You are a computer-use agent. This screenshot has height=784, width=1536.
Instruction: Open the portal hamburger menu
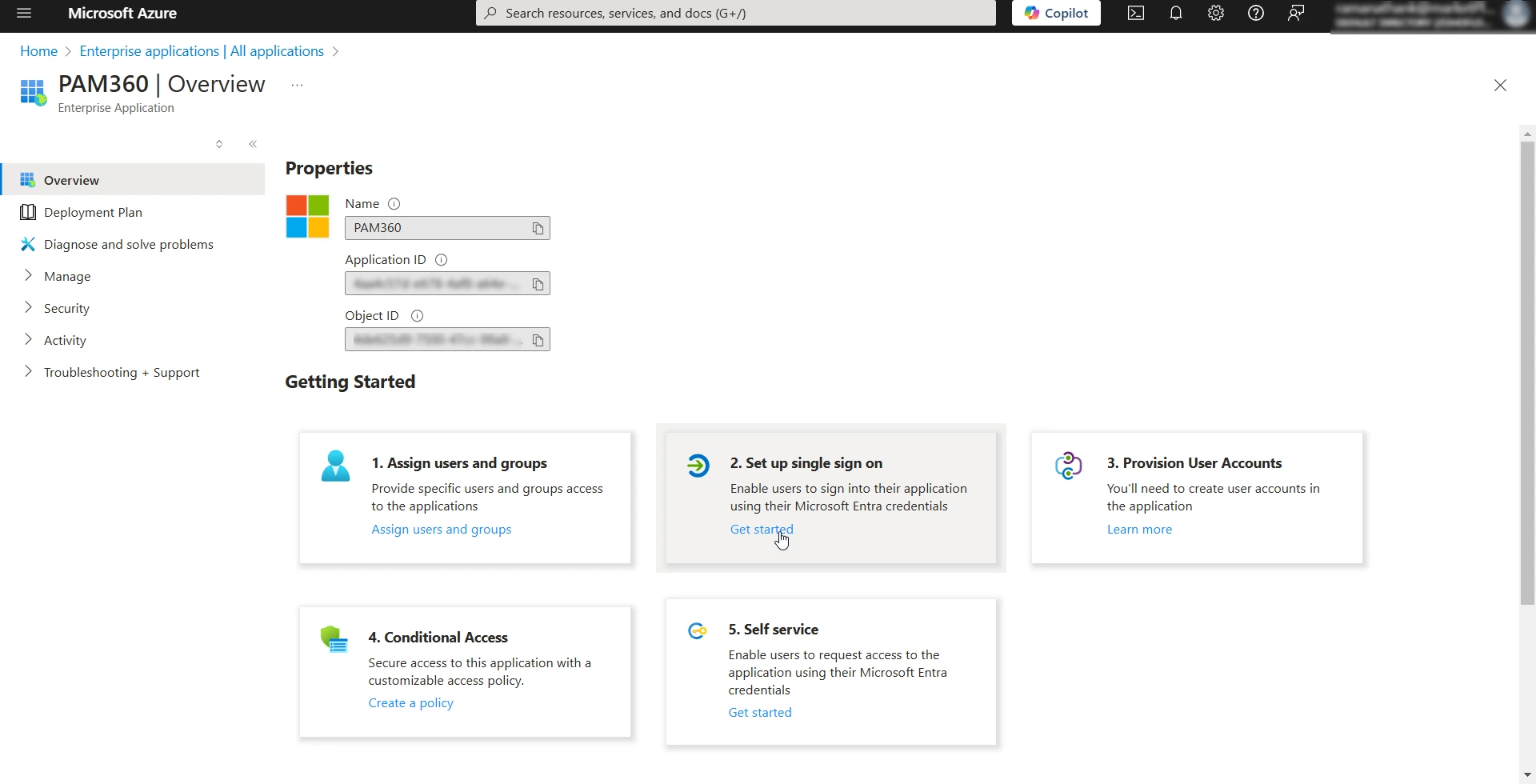click(x=23, y=13)
